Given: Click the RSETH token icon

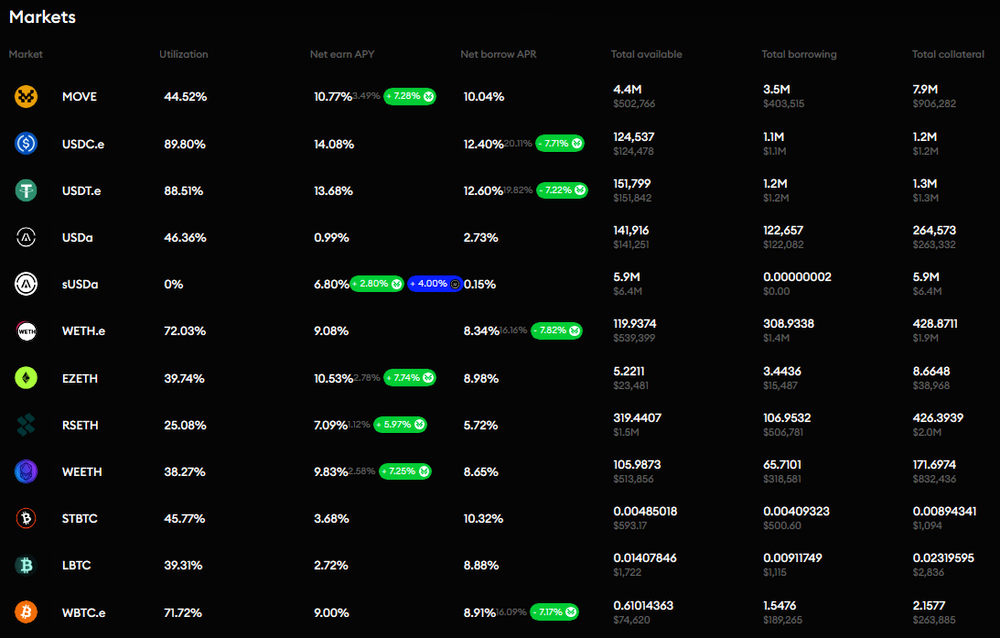Looking at the screenshot, I should coord(26,424).
